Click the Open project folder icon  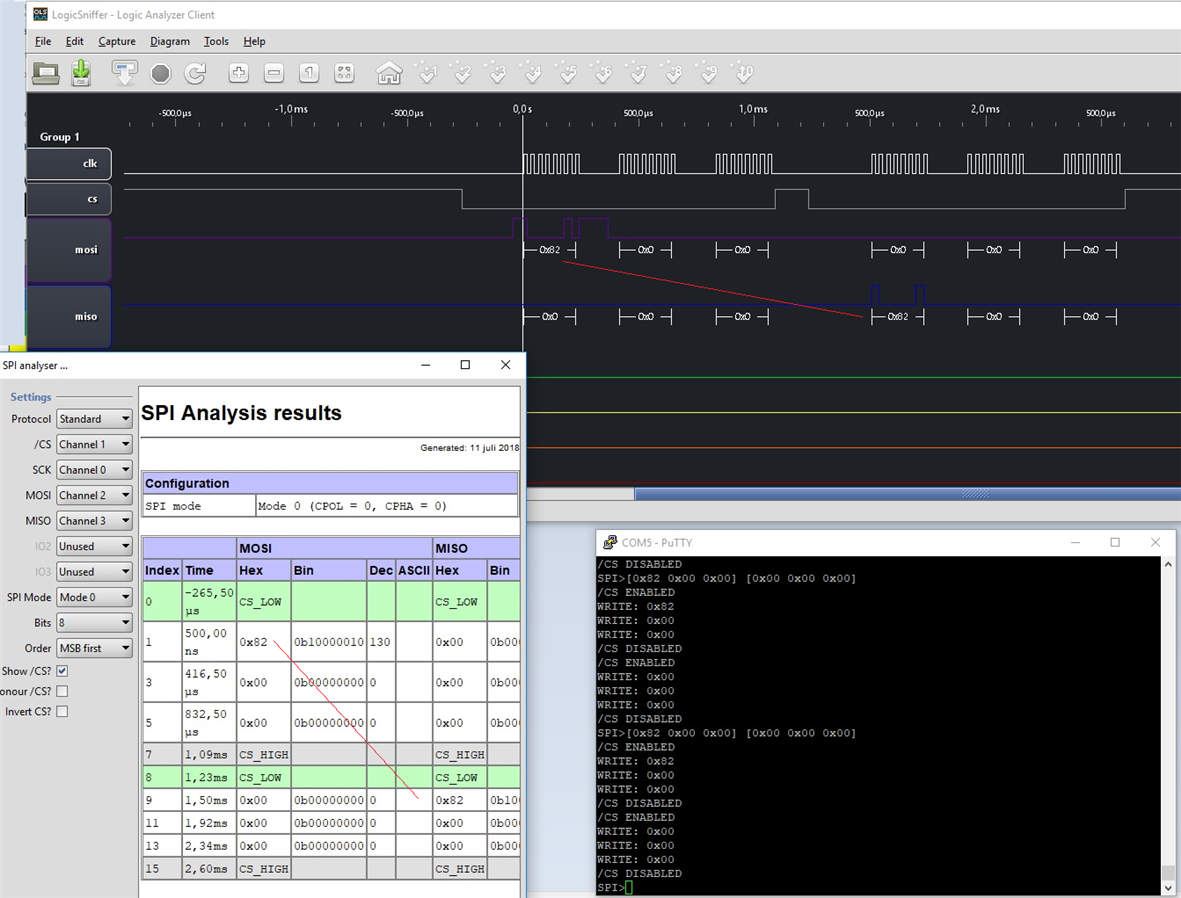46,73
